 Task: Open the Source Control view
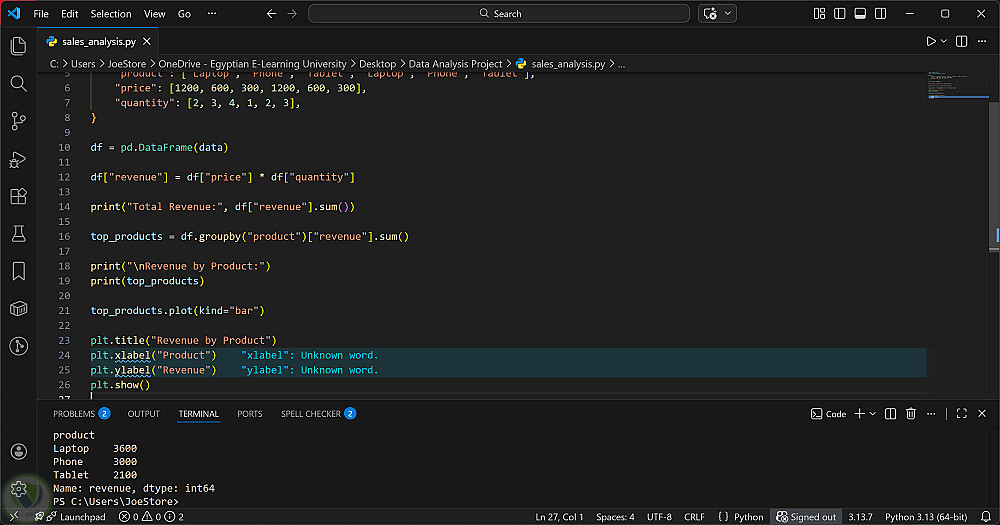pyautogui.click(x=18, y=121)
